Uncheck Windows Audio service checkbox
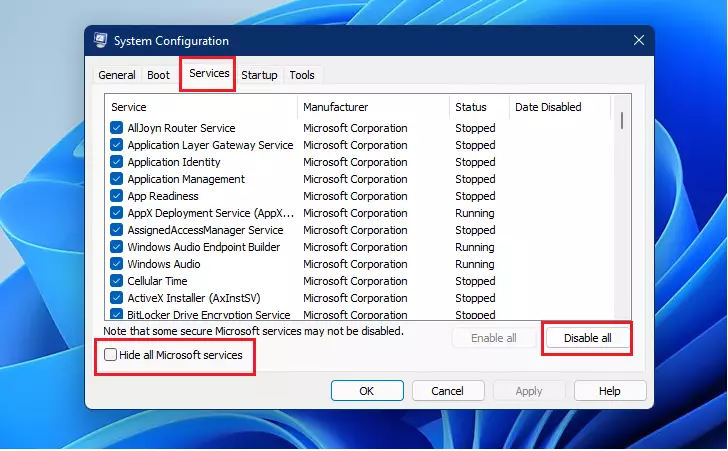Viewport: 728px width, 451px height. 117,264
